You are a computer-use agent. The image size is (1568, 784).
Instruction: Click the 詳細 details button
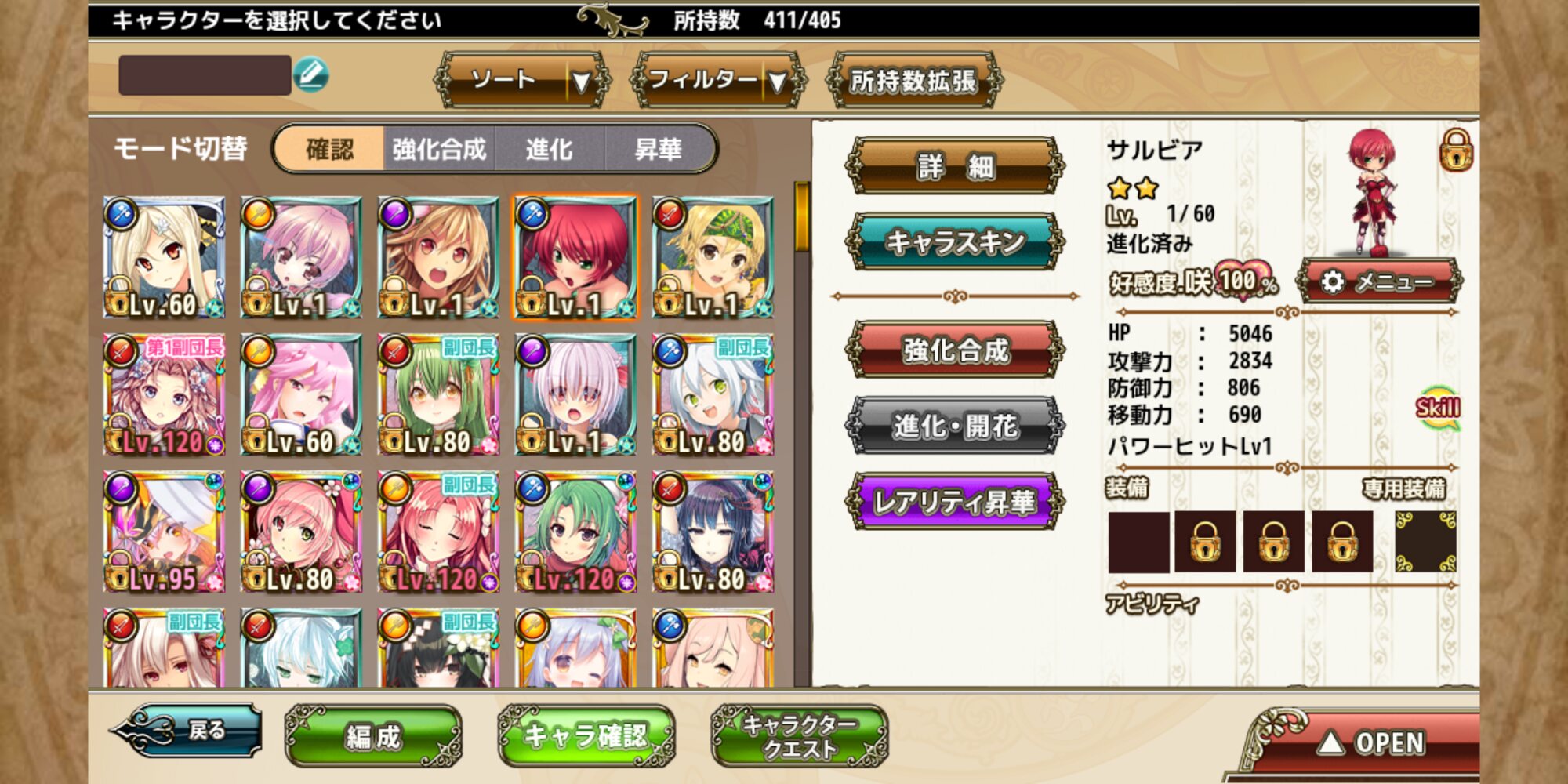(x=955, y=166)
